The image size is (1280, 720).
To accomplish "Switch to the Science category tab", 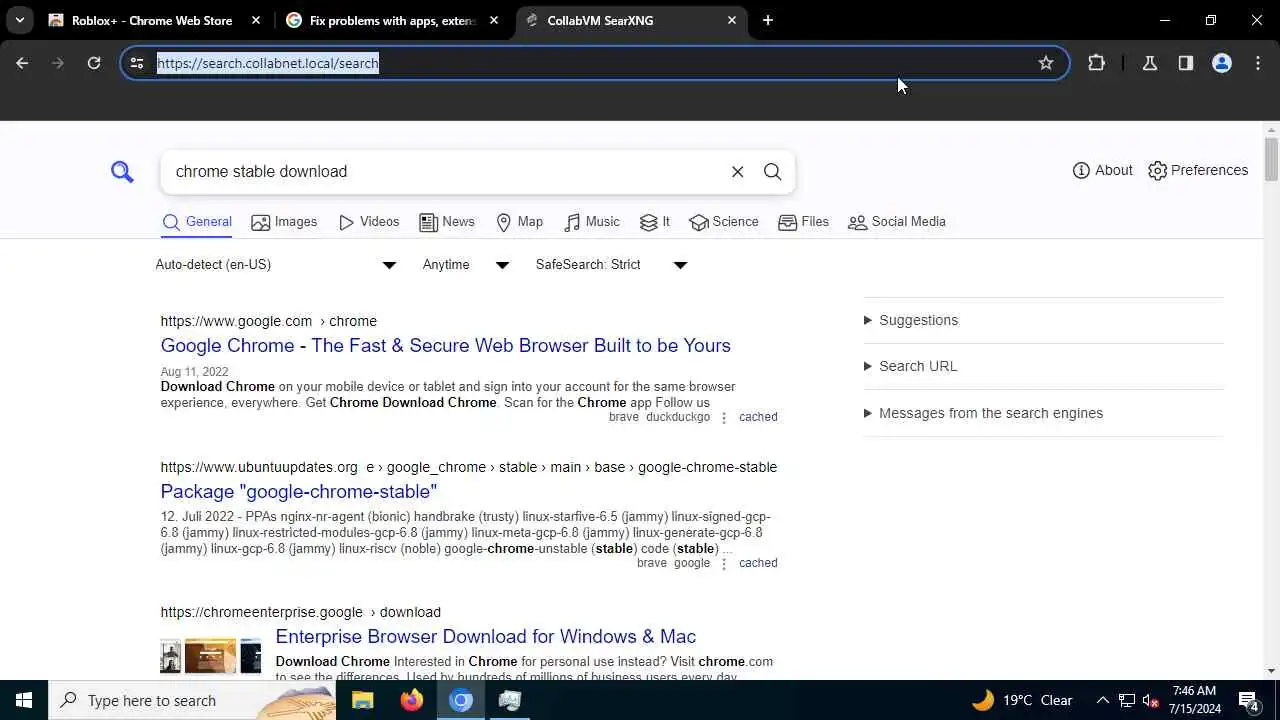I will click(x=724, y=222).
